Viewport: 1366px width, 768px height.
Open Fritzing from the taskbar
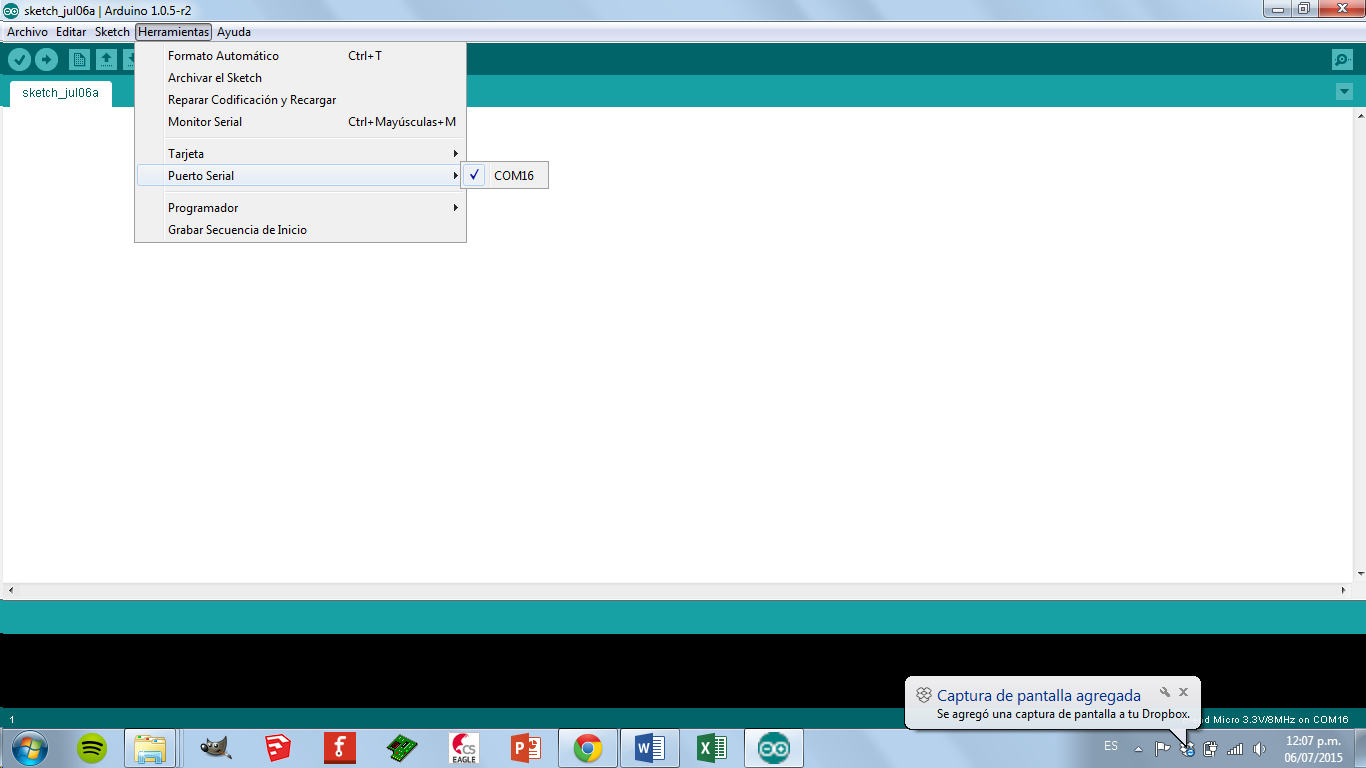(x=340, y=748)
